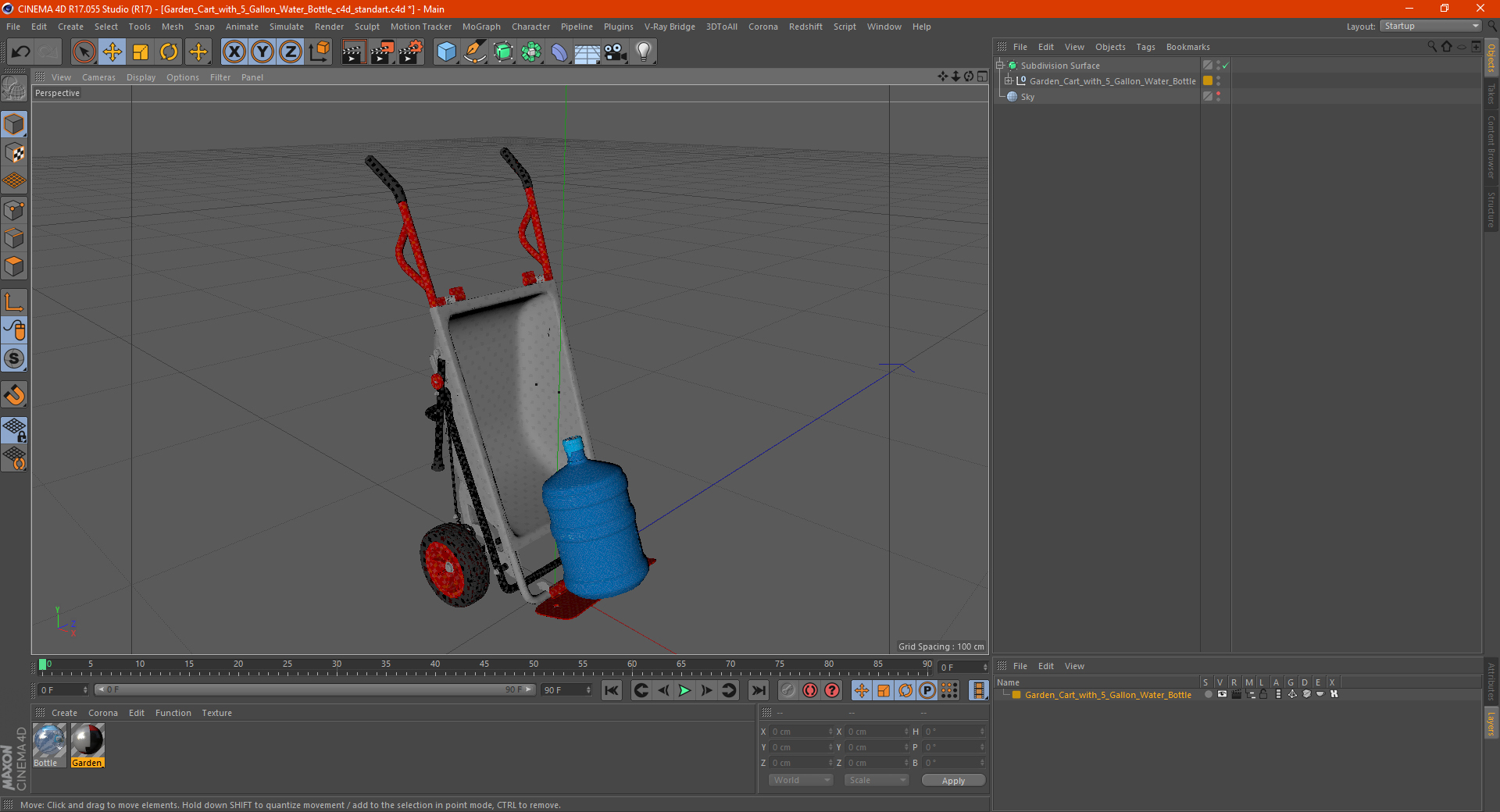The image size is (1500, 812).
Task: Open the World coordinate system dropdown
Action: (801, 780)
